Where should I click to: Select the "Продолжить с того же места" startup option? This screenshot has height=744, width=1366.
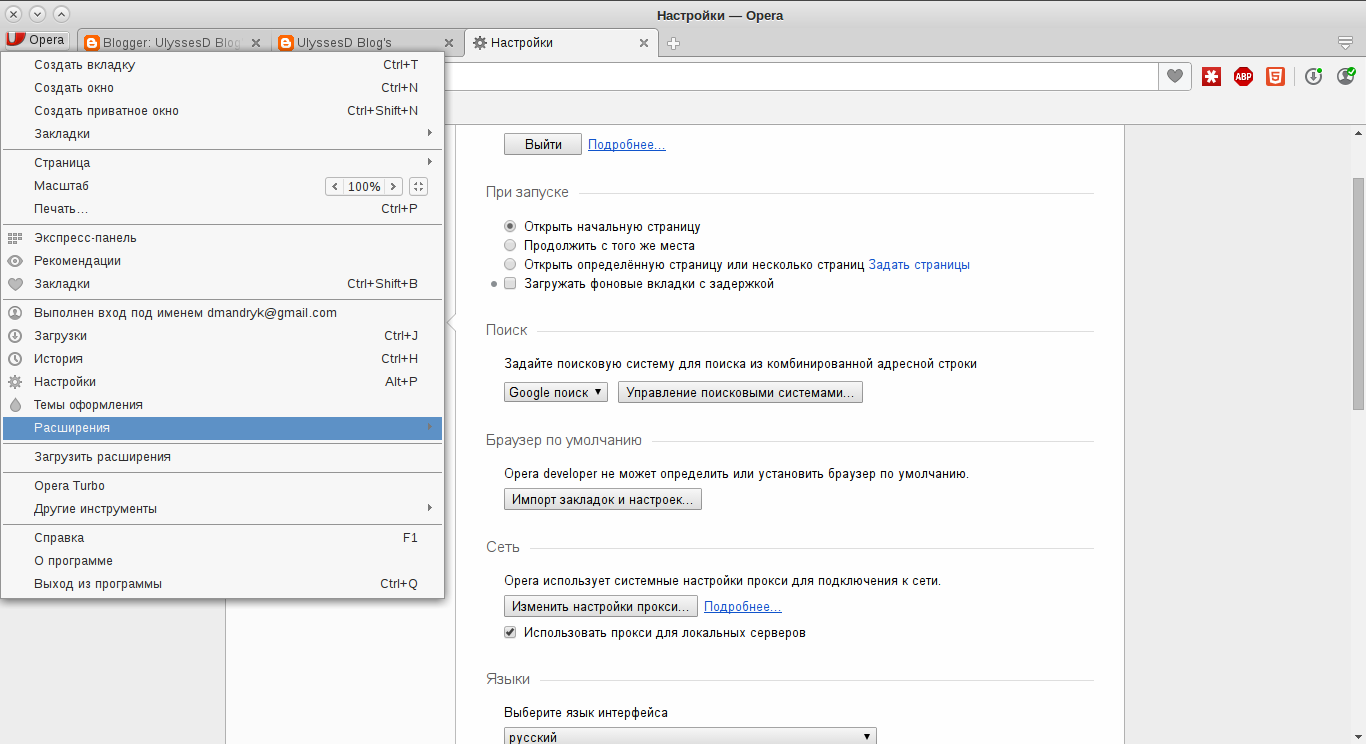point(510,245)
